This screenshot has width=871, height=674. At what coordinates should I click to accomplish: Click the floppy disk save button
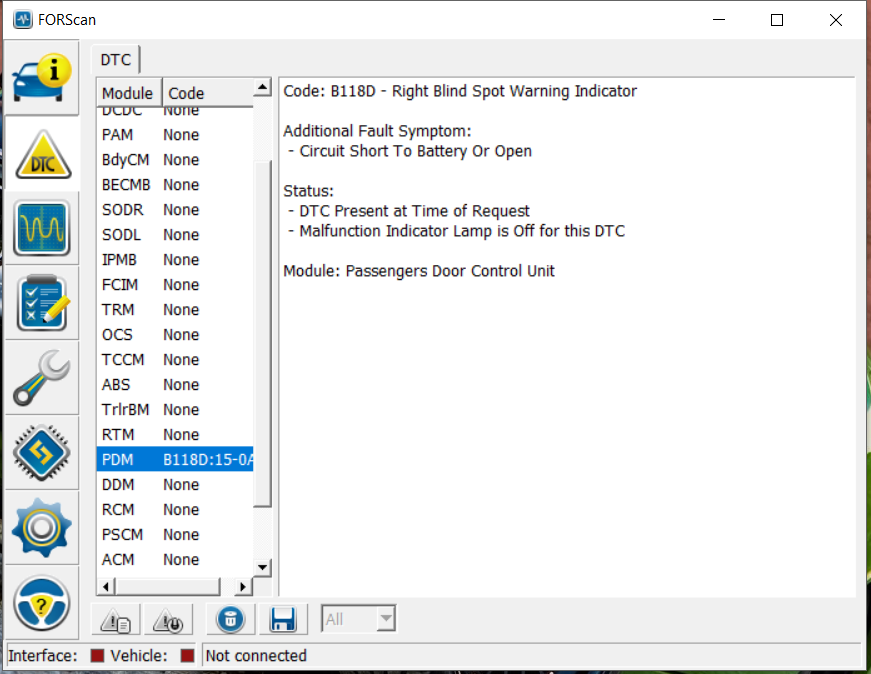pyautogui.click(x=283, y=619)
